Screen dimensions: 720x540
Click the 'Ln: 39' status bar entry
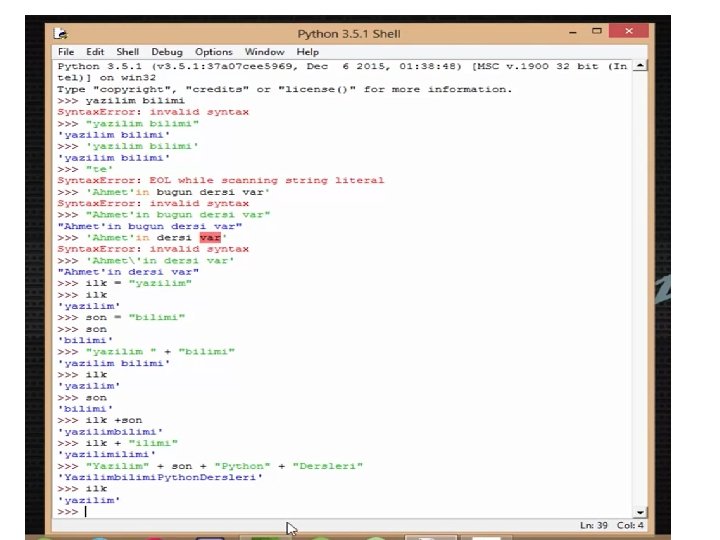click(x=593, y=525)
